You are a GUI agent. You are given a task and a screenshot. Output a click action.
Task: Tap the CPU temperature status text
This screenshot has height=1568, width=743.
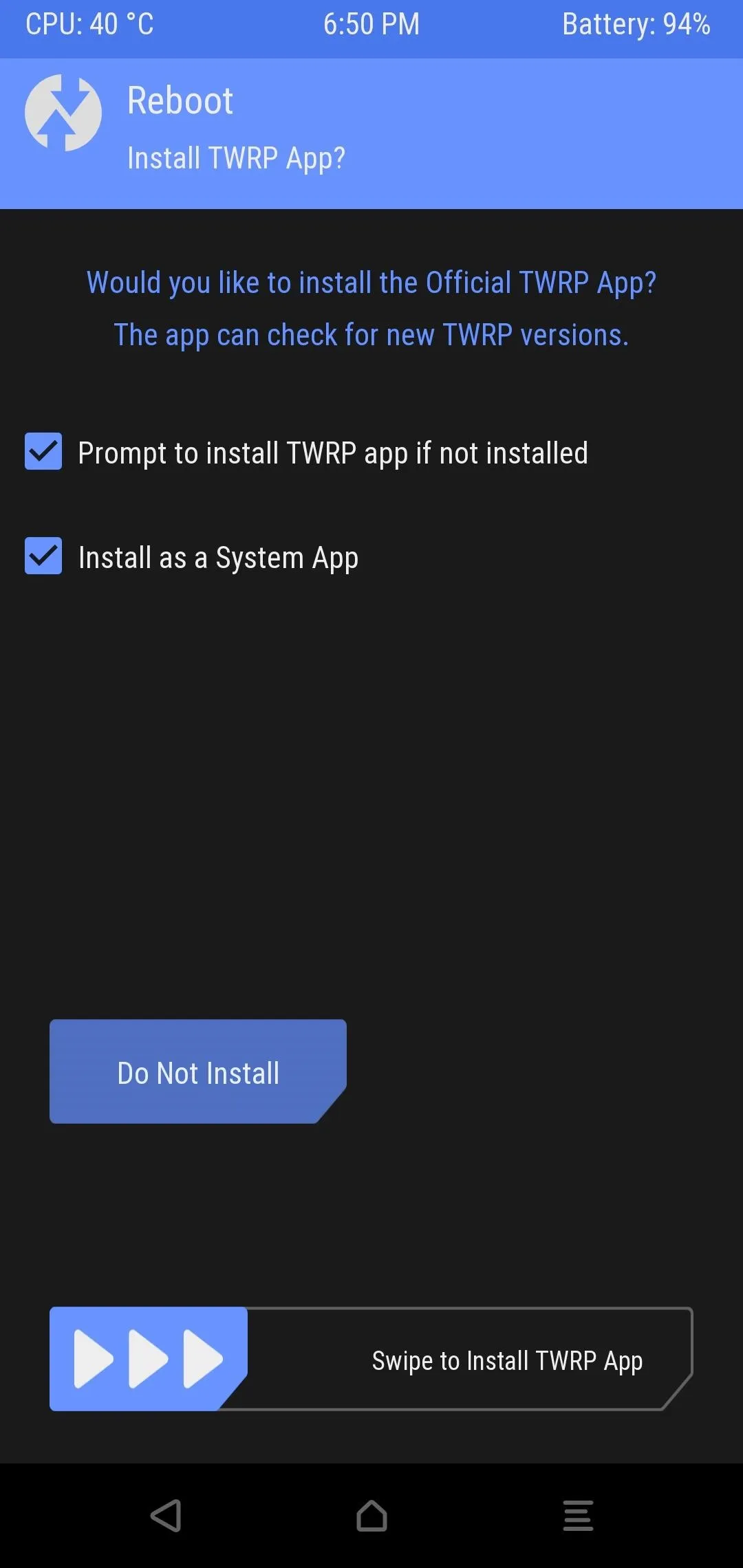89,25
